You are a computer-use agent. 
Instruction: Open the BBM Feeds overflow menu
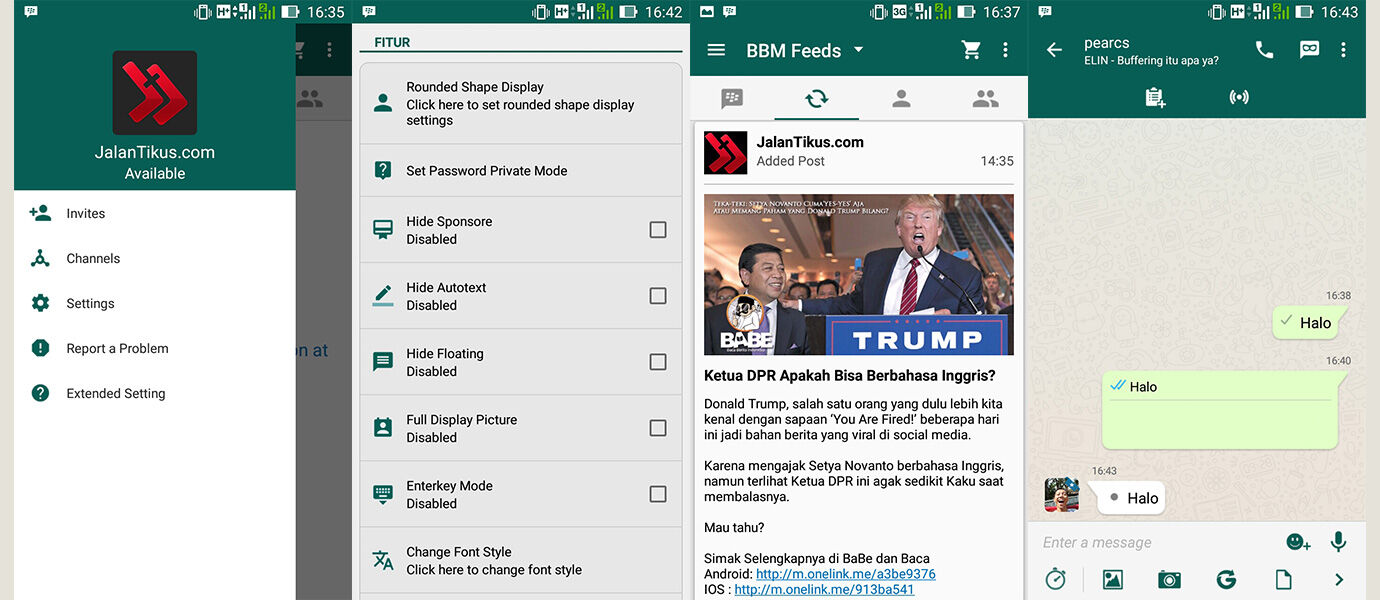point(1006,50)
